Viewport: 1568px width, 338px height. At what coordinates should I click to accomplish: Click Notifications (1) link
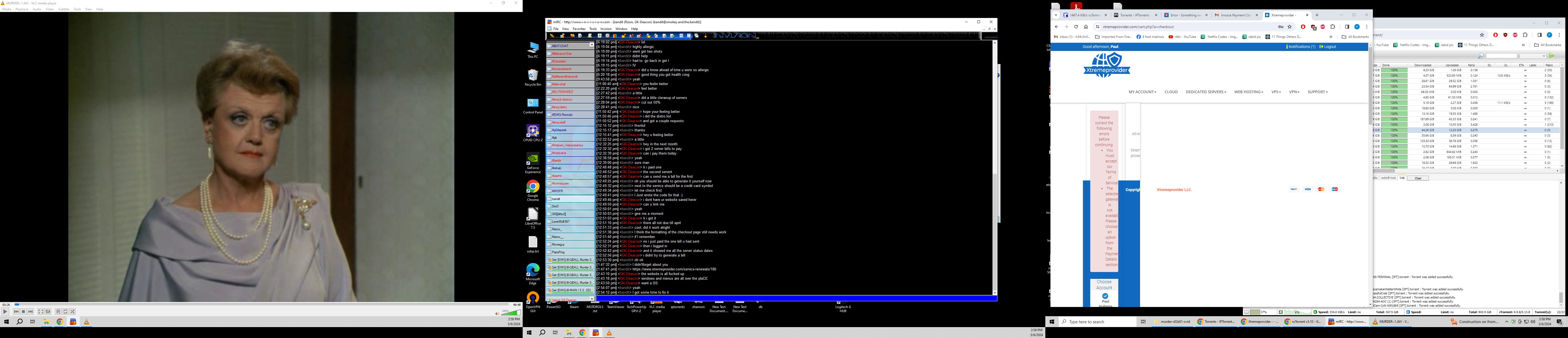[1300, 46]
